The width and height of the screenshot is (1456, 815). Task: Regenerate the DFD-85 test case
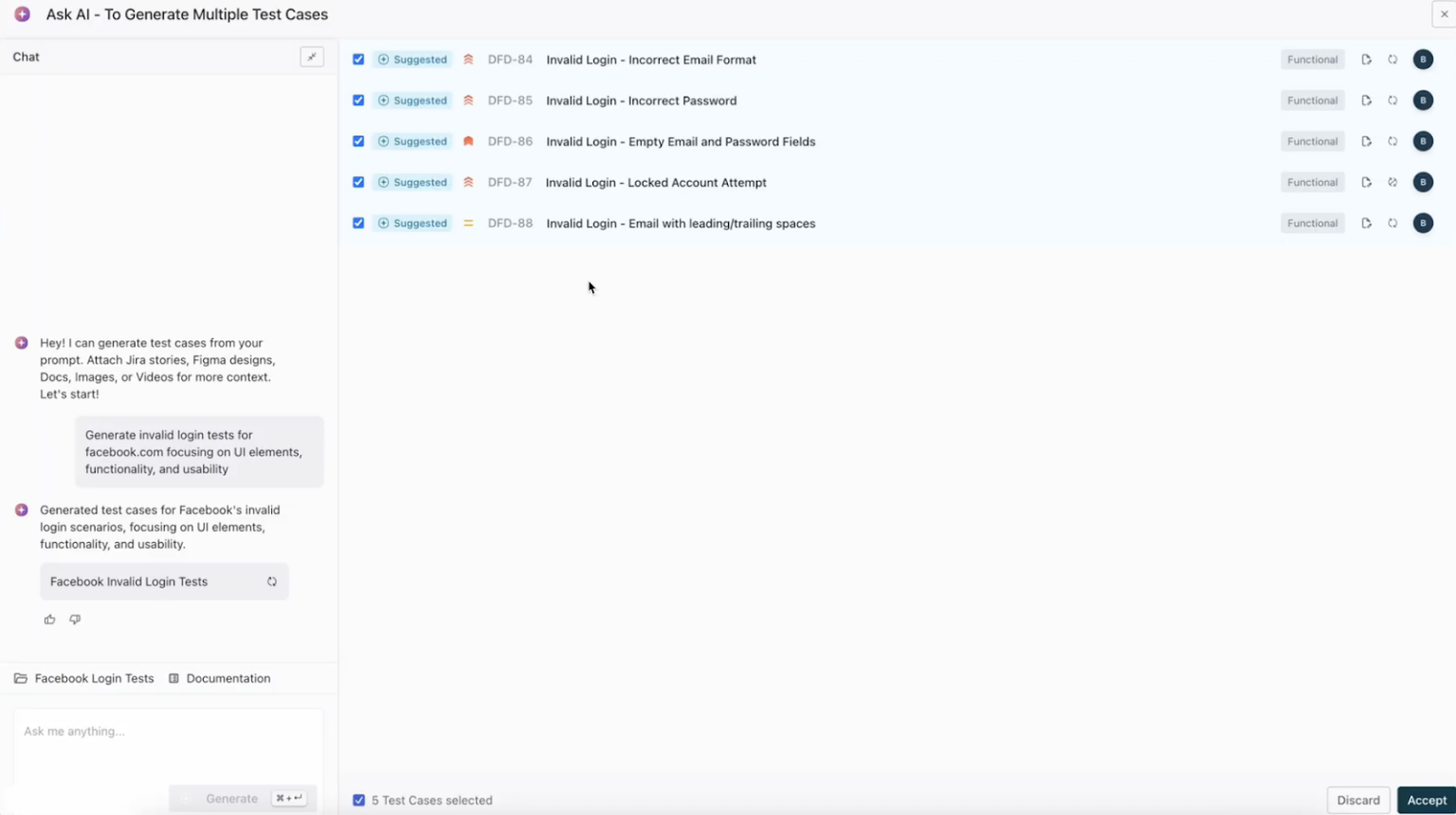click(1392, 100)
